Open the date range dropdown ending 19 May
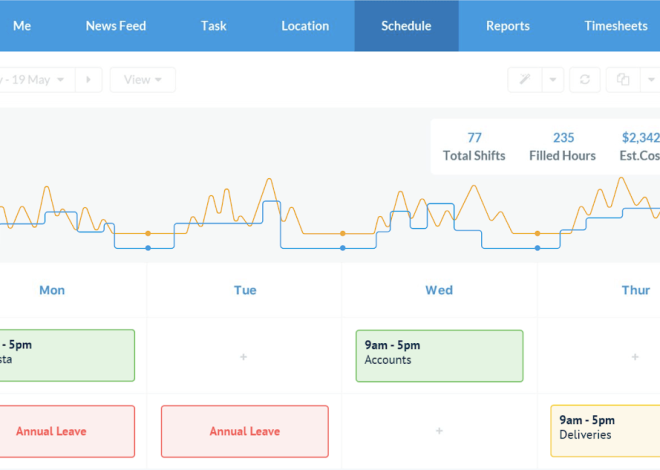 [x=37, y=80]
